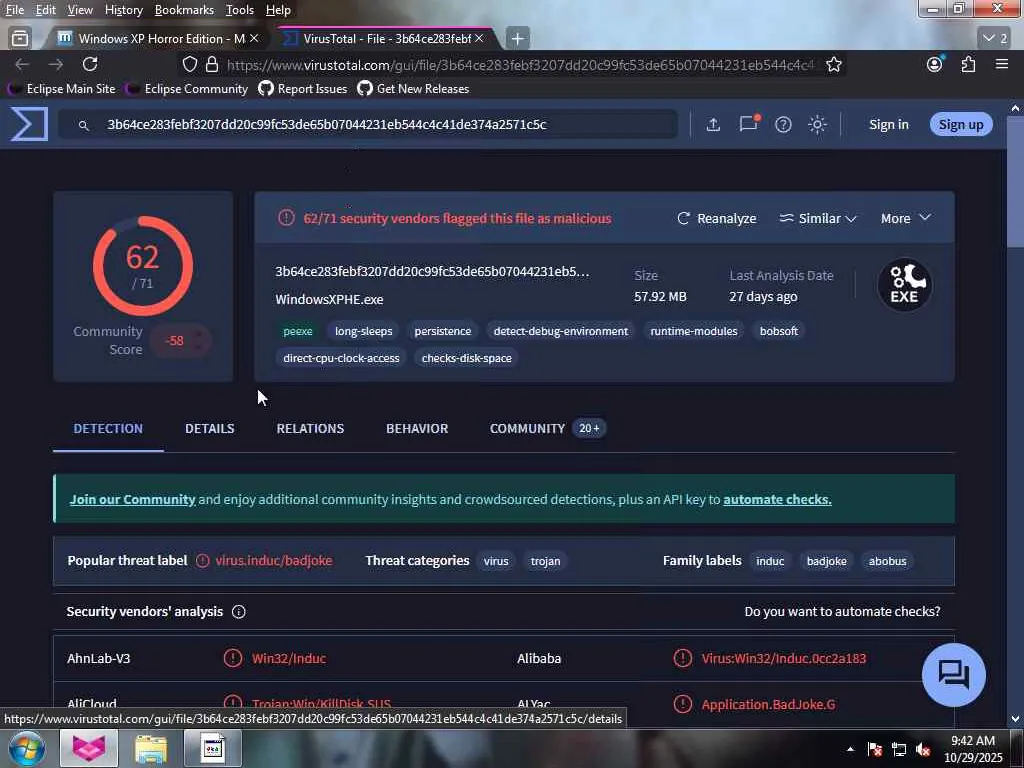Click the Sign in link
This screenshot has height=768, width=1024.
[x=888, y=124]
